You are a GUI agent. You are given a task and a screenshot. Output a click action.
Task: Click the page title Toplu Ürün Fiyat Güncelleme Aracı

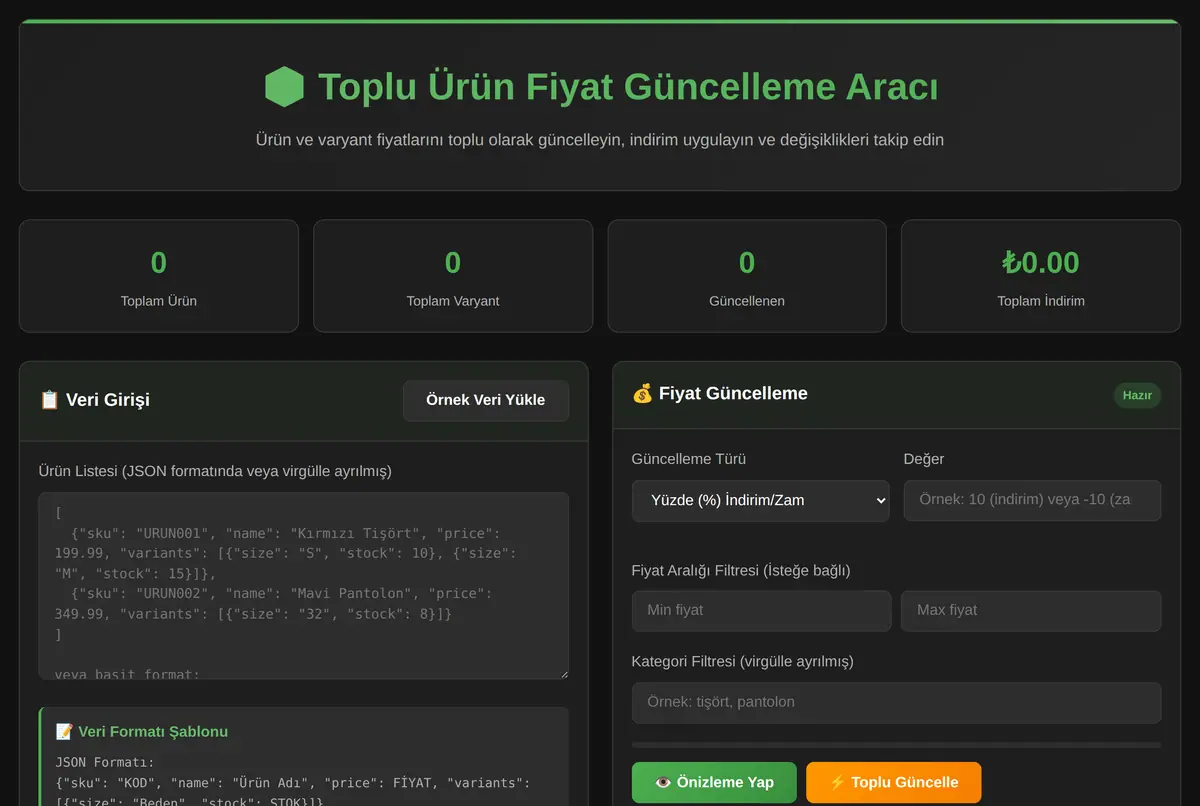click(x=628, y=87)
